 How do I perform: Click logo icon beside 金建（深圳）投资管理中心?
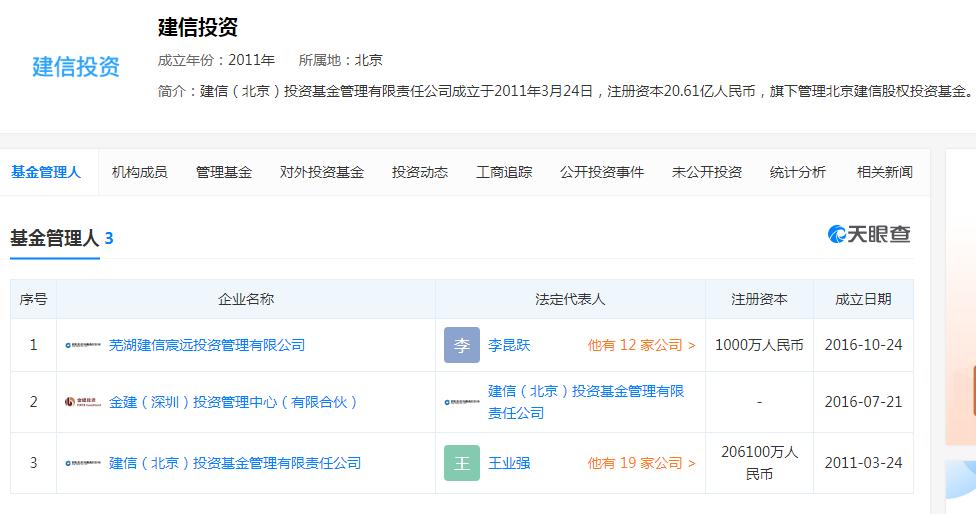coord(83,402)
